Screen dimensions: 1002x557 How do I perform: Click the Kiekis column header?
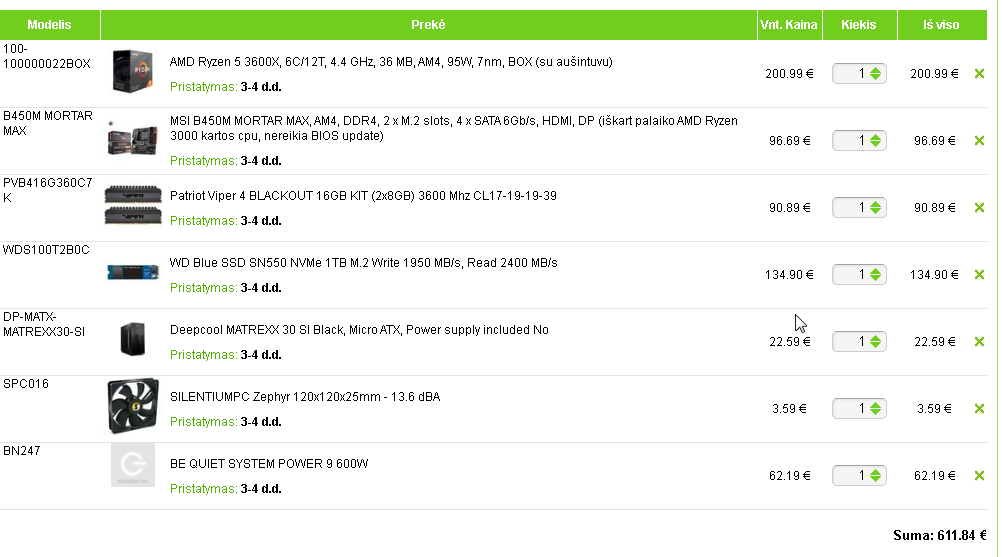[x=859, y=25]
